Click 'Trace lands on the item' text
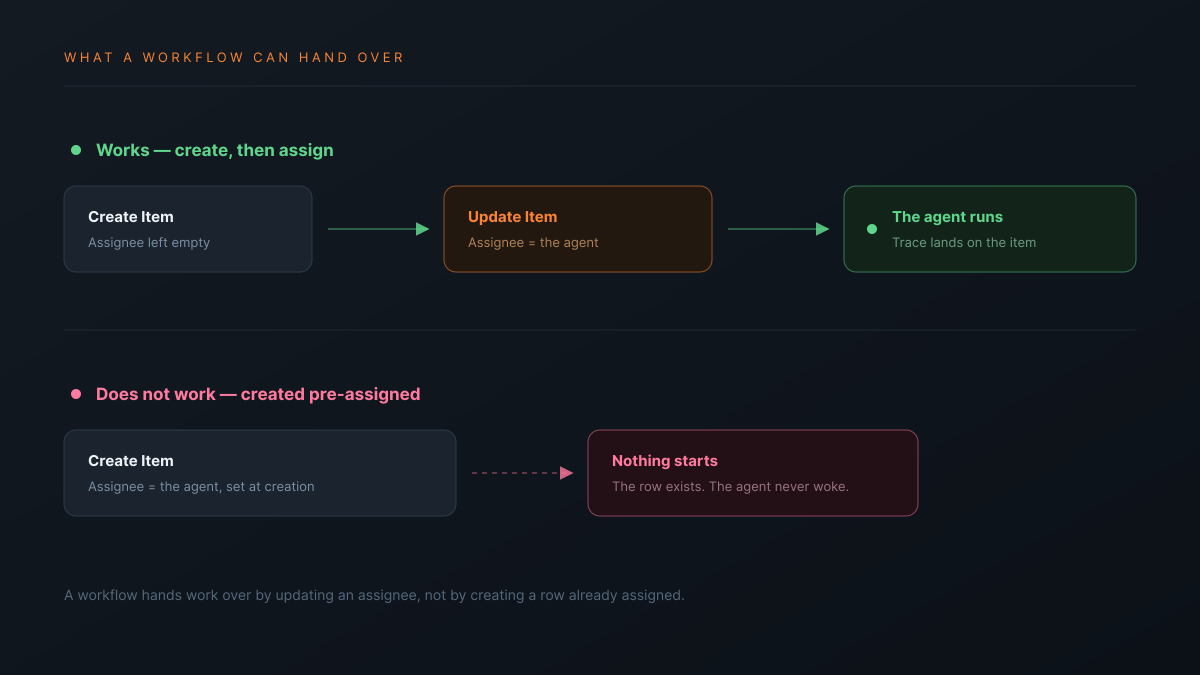 [x=964, y=242]
